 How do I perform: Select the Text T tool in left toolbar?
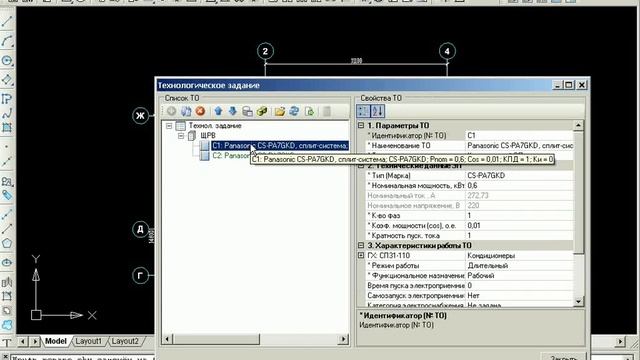pos(7,343)
